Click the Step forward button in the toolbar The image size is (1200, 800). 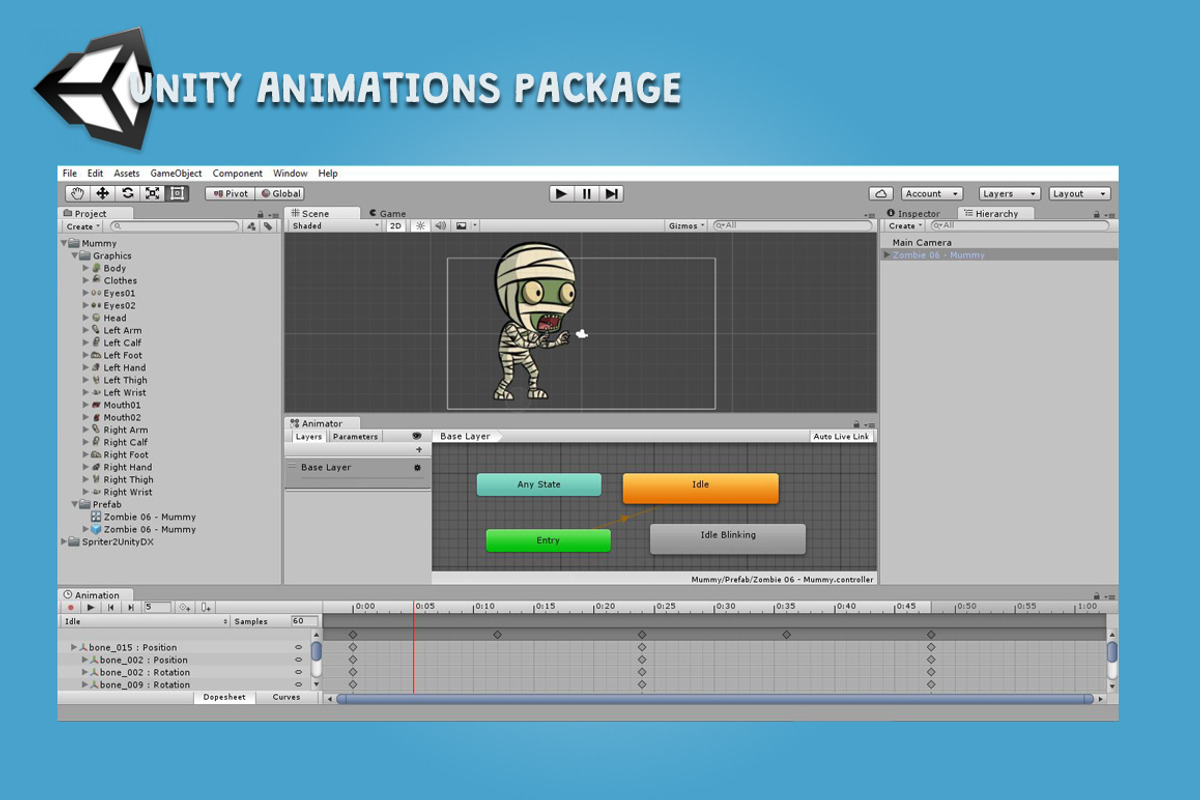[x=612, y=193]
